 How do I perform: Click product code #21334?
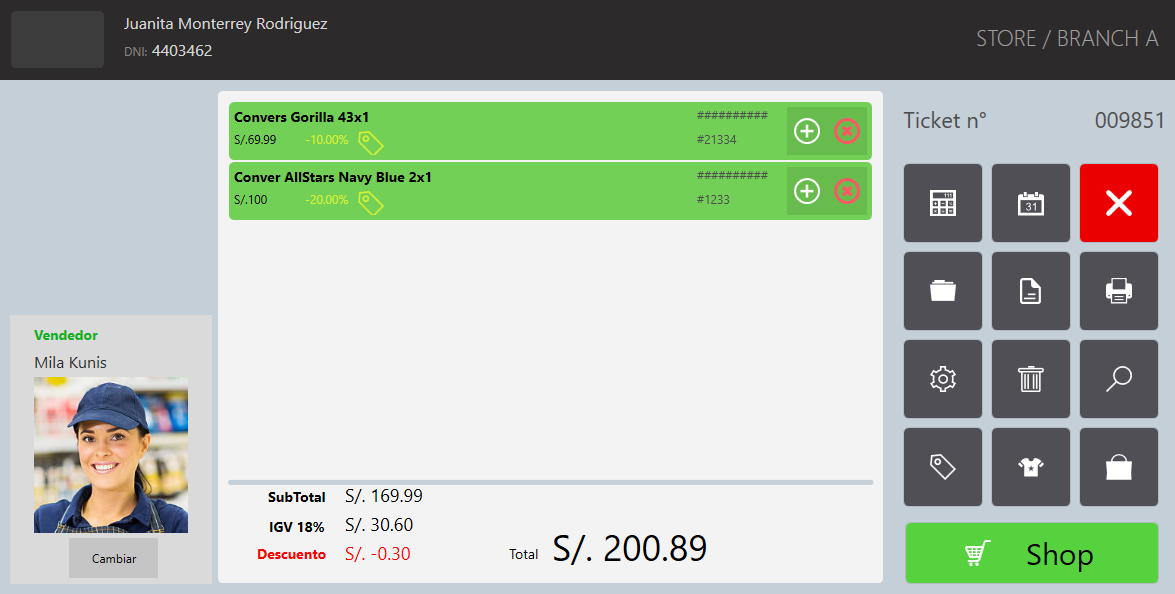click(x=716, y=140)
